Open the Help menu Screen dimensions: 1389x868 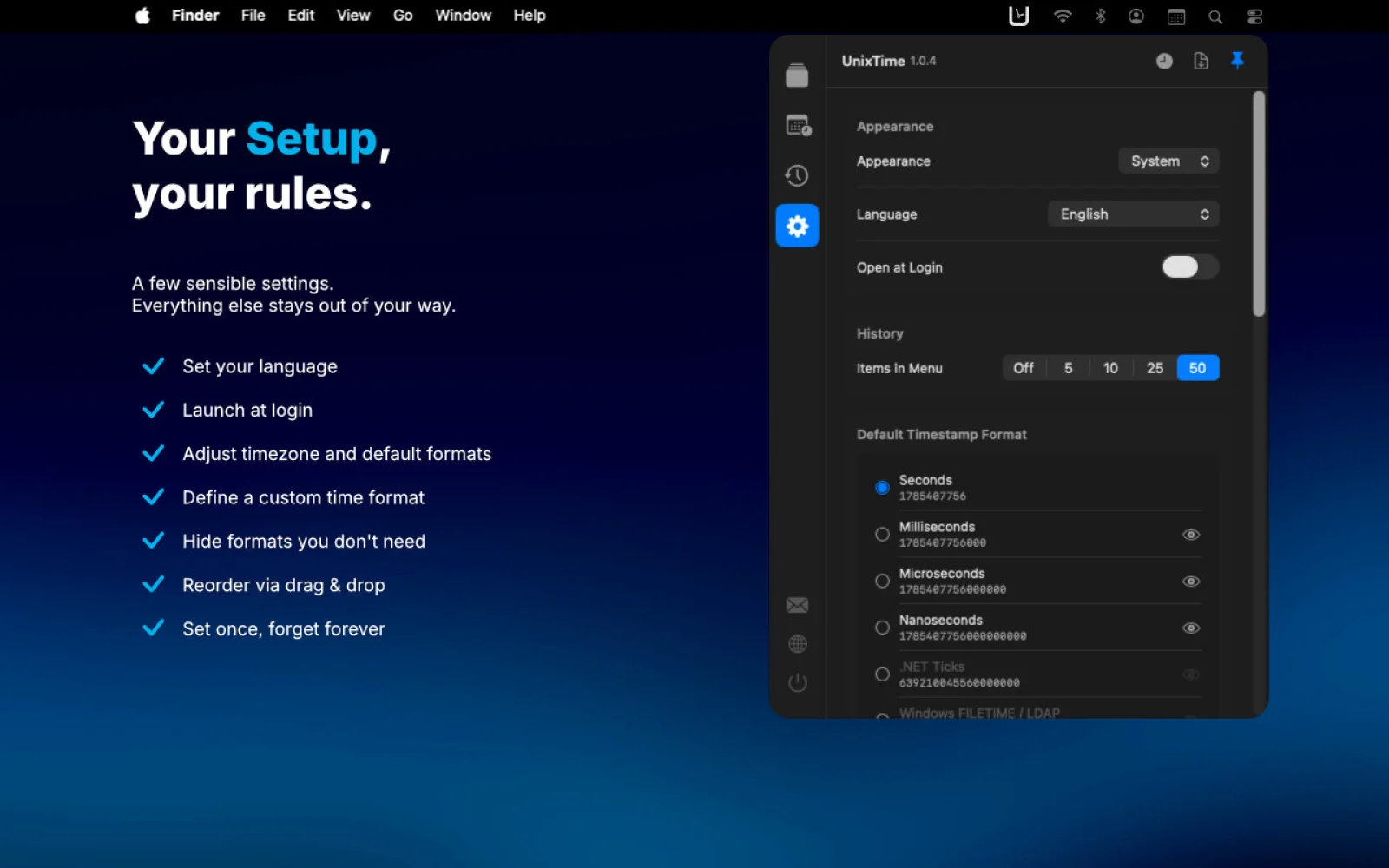[530, 16]
